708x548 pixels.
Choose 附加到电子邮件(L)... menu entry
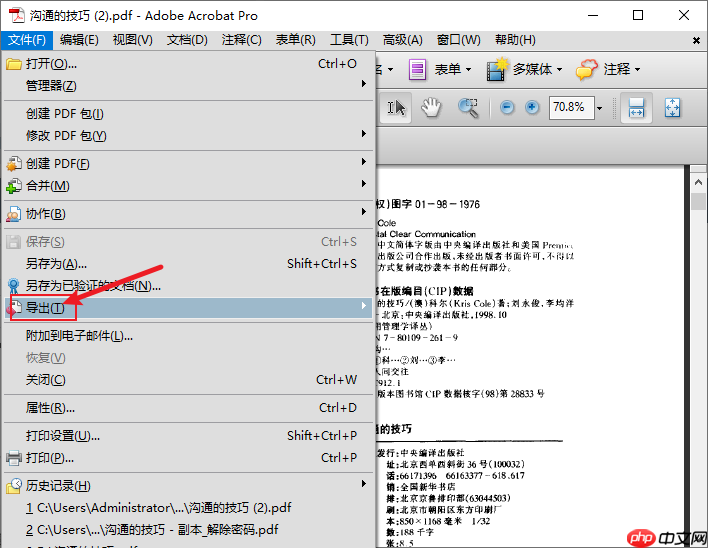188,336
